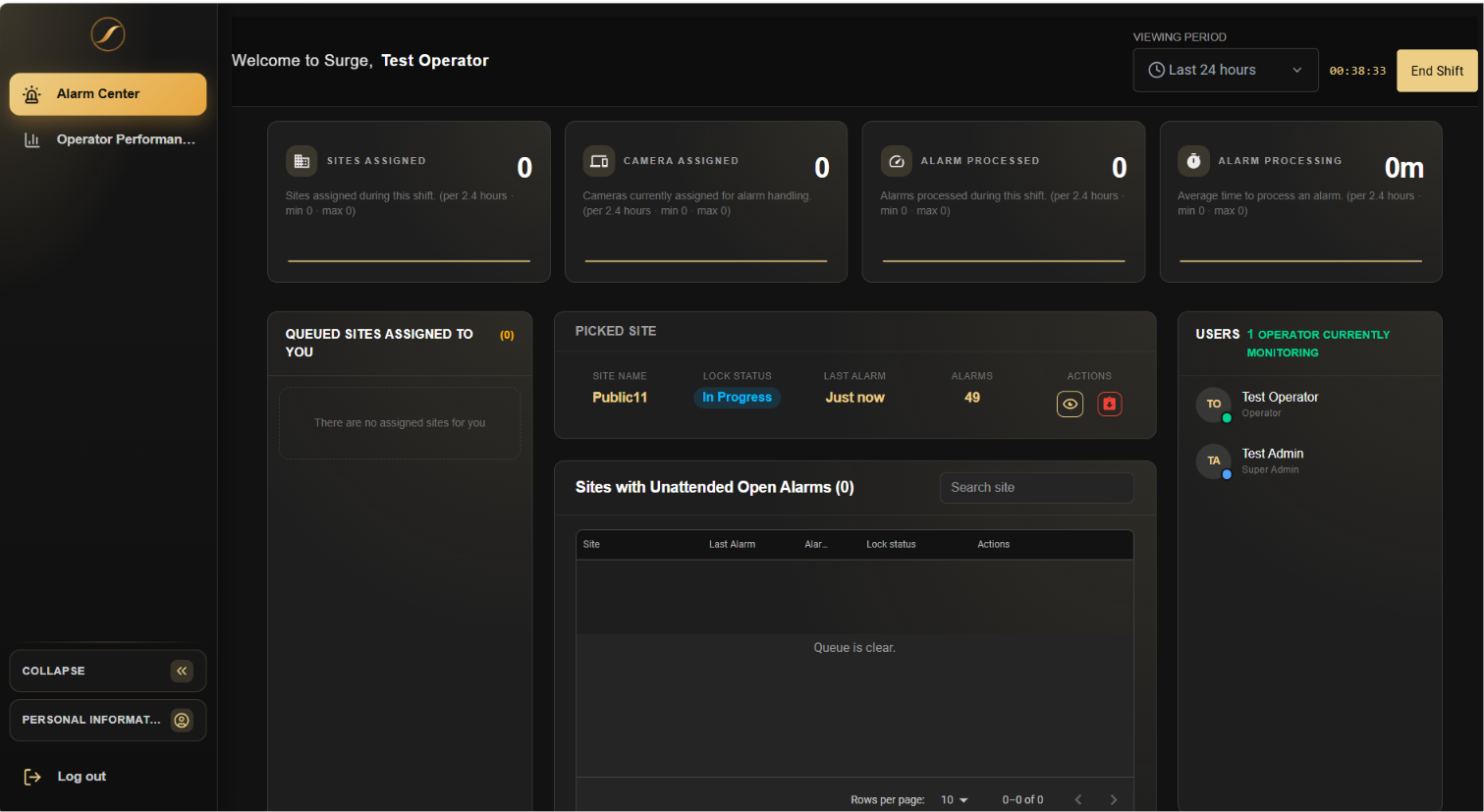
Task: Click the Sites Assigned progress bar
Action: click(409, 261)
